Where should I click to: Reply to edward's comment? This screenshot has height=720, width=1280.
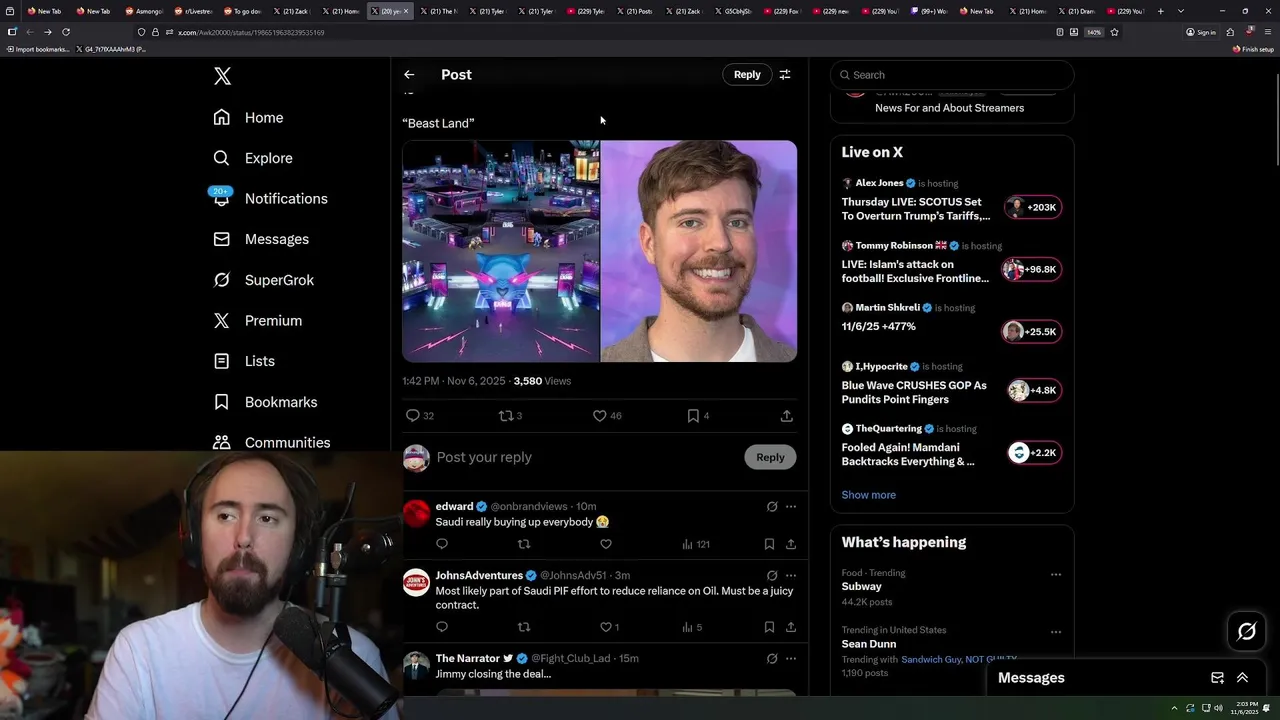coord(442,544)
